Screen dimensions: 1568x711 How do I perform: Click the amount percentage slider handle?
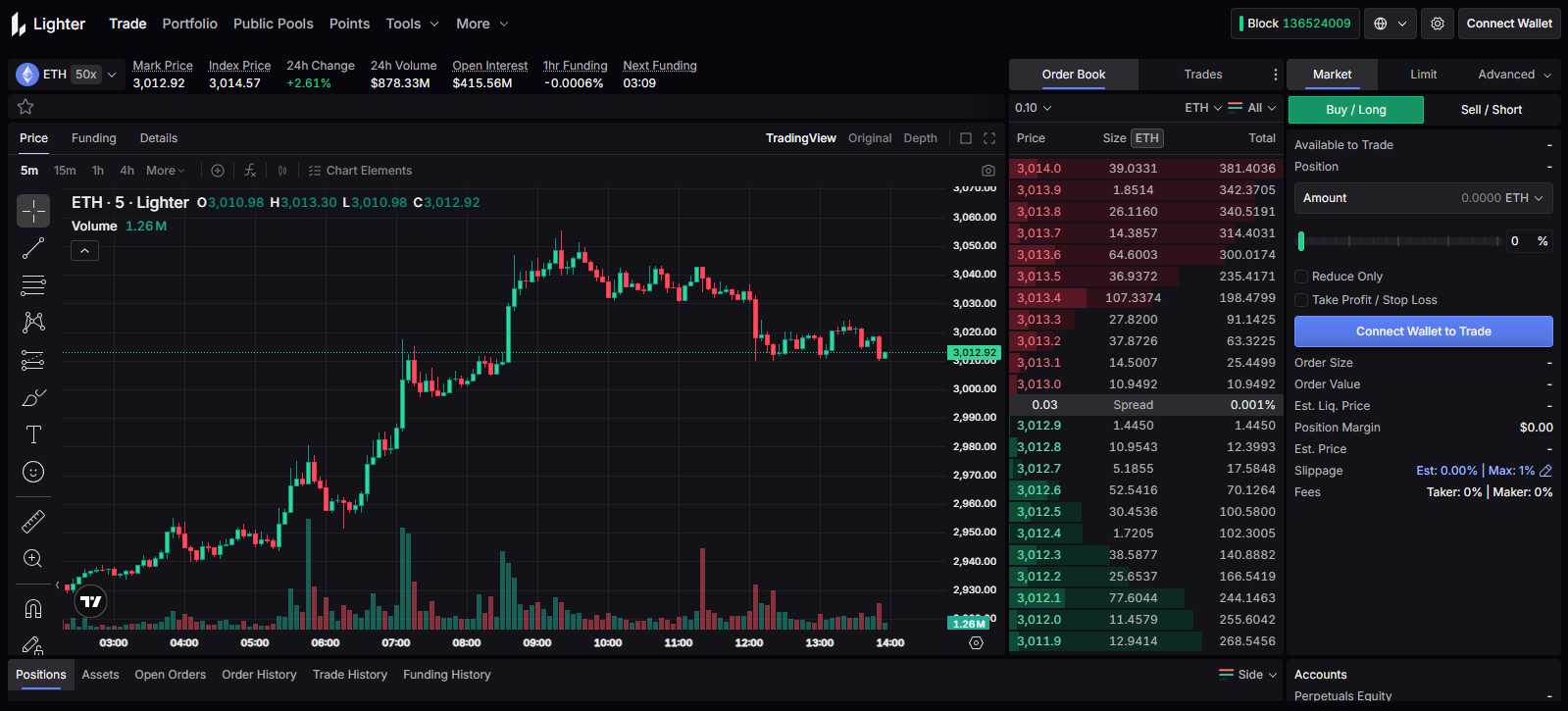[1301, 241]
